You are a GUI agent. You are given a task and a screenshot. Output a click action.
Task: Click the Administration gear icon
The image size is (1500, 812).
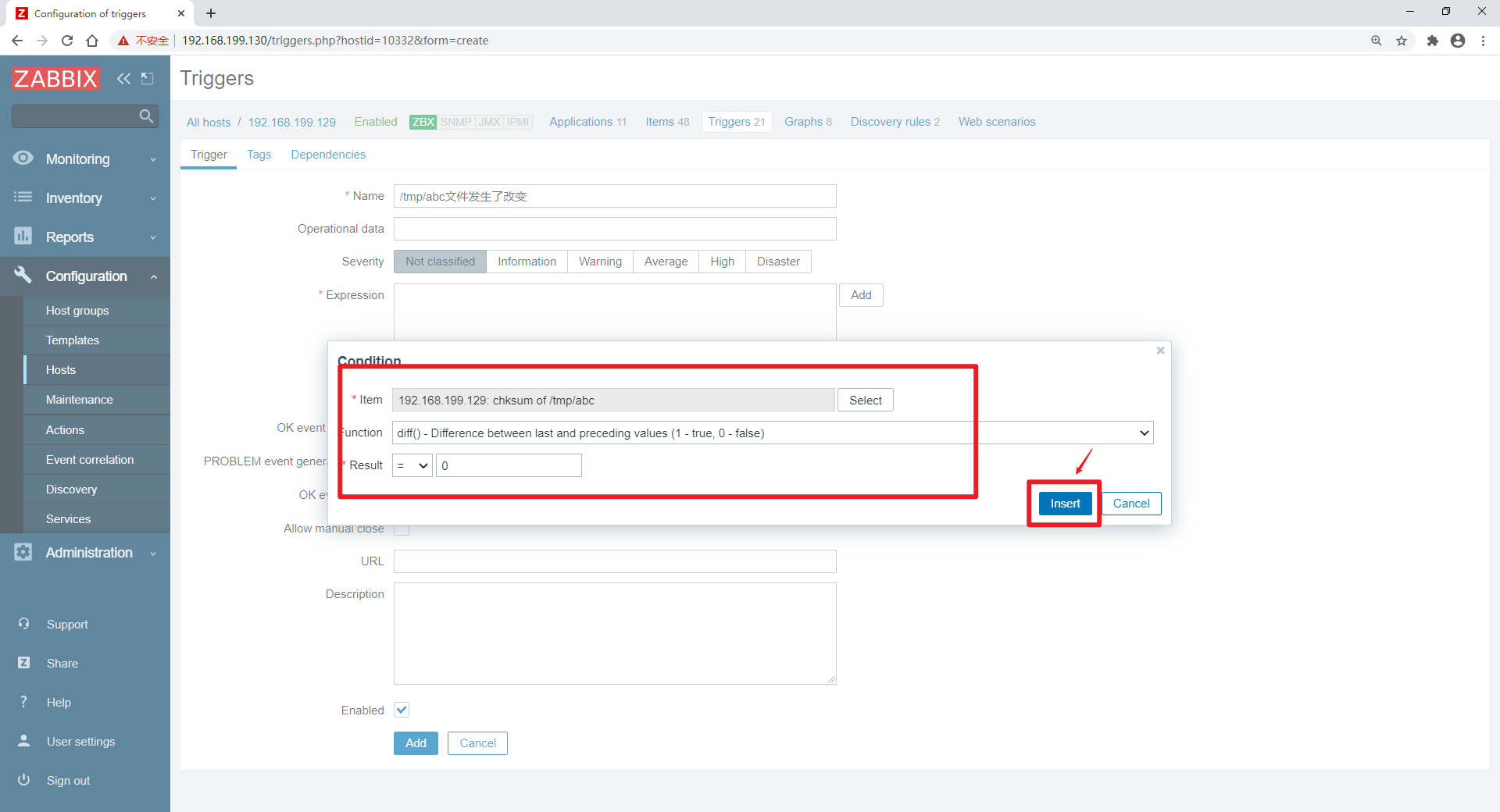pos(23,552)
